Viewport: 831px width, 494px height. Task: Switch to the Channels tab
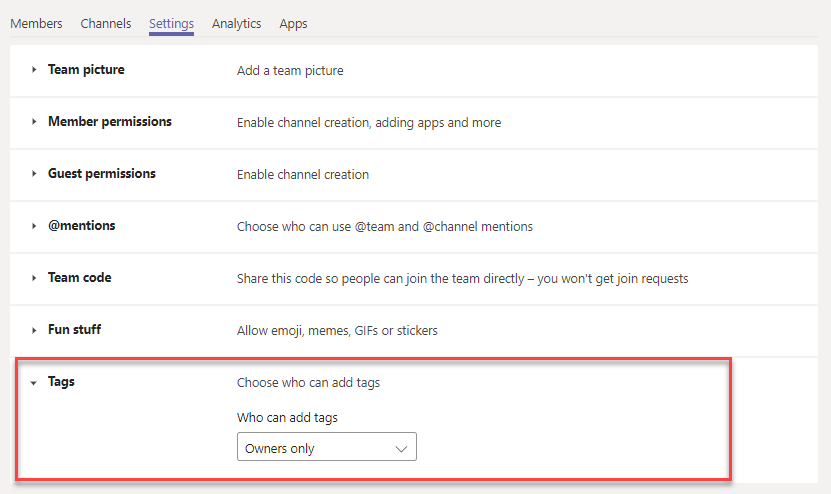click(x=105, y=24)
